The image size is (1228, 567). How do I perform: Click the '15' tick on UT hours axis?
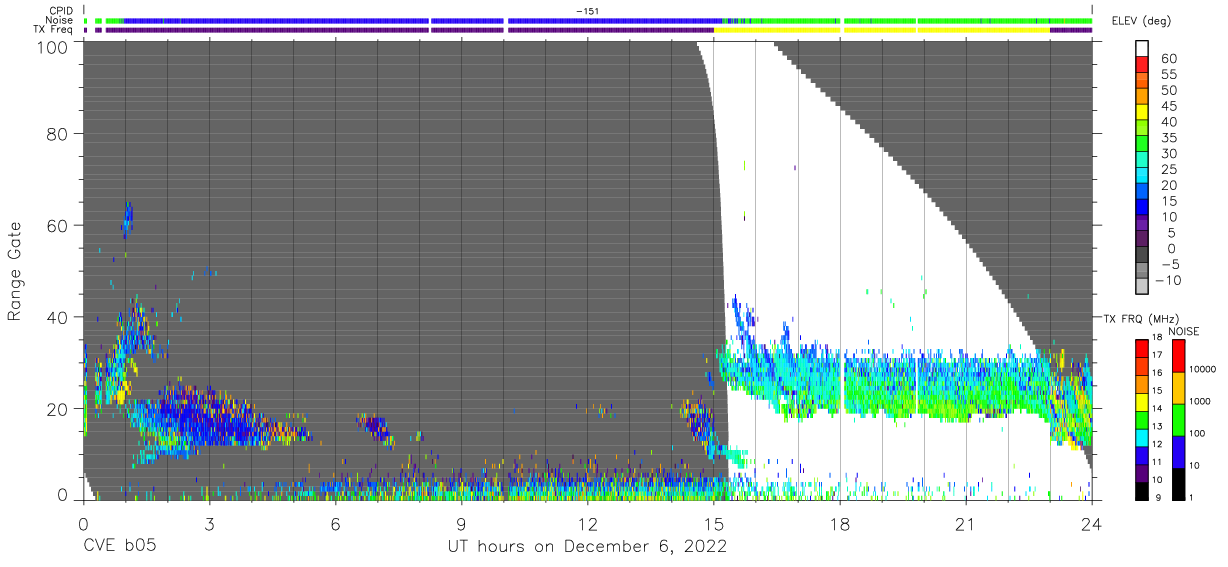click(x=714, y=524)
